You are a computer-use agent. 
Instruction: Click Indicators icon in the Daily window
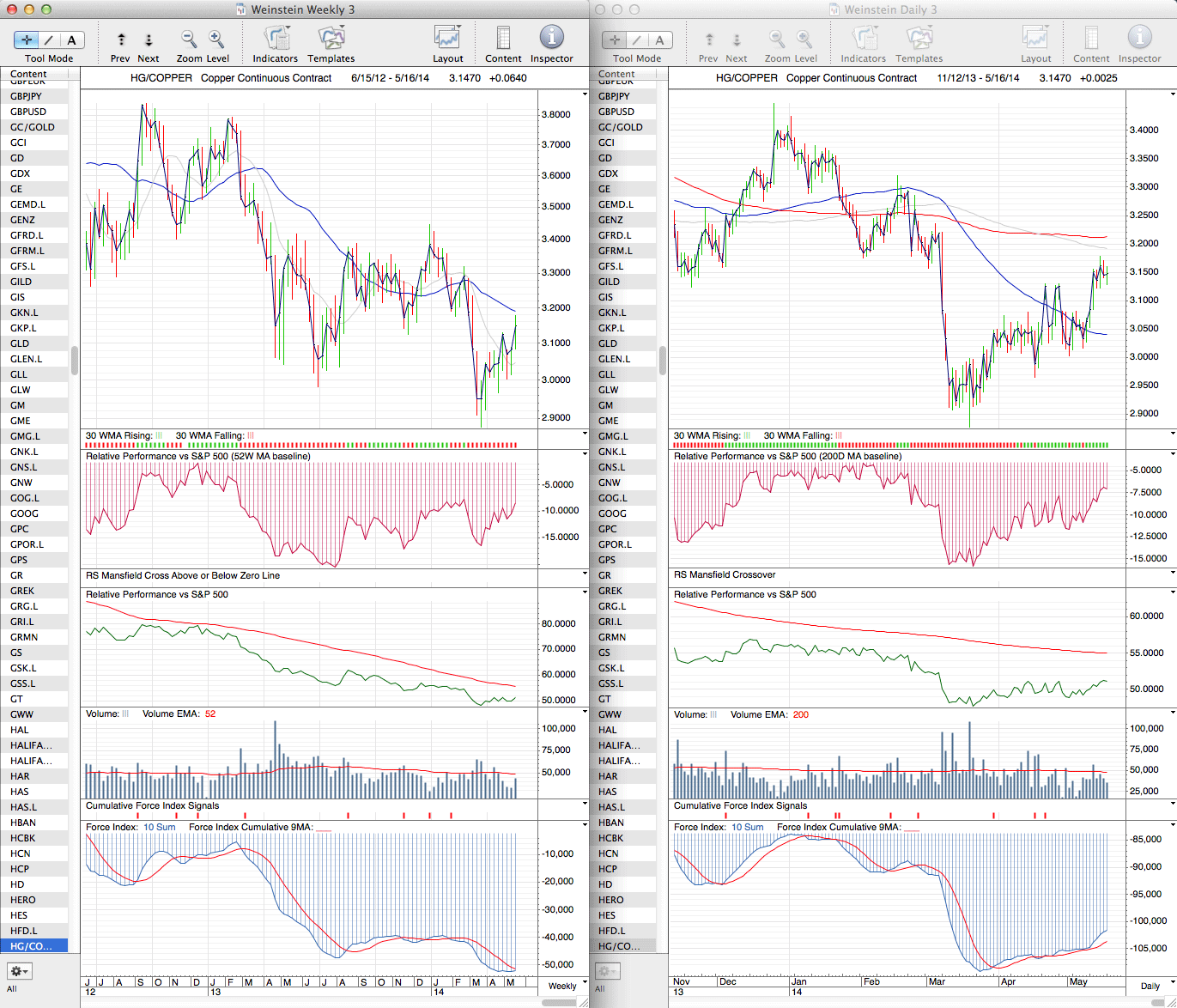[x=863, y=39]
